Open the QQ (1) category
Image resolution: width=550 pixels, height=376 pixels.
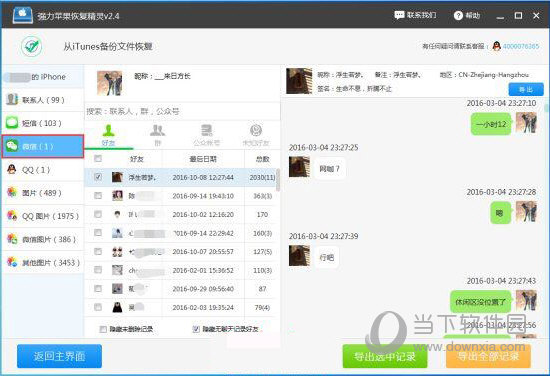click(42, 170)
